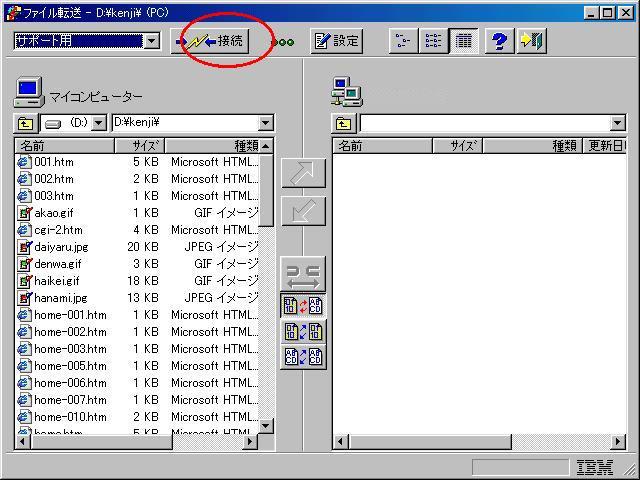Open the 設定 settings button
640x480 pixels.
336,41
